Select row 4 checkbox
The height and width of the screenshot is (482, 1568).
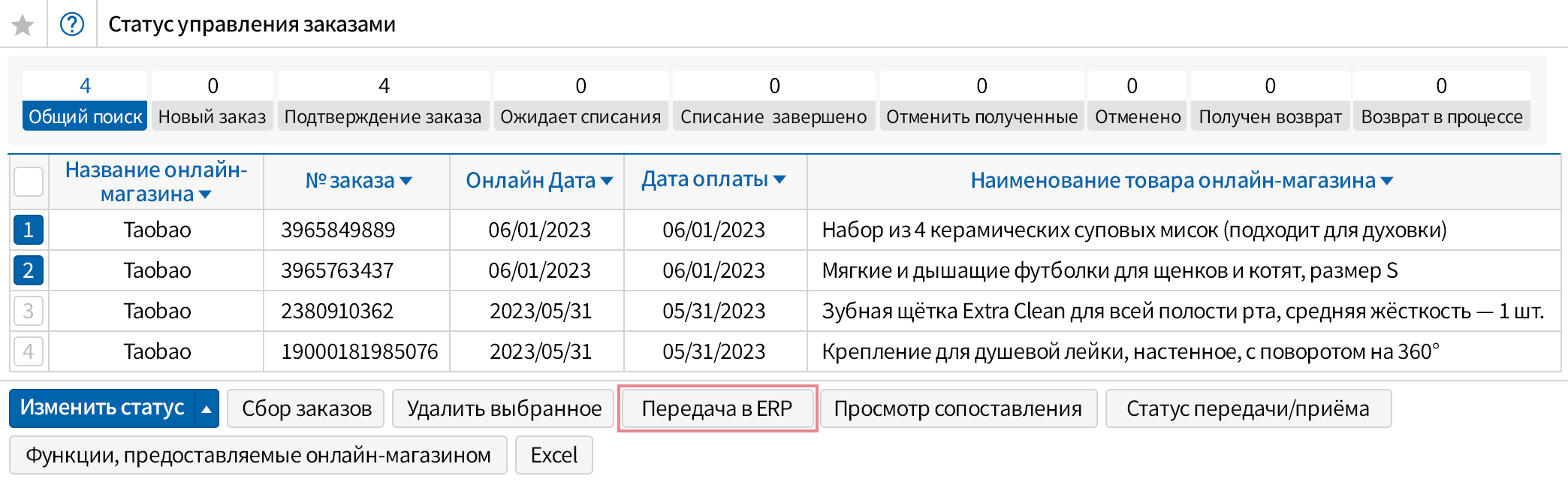29,351
